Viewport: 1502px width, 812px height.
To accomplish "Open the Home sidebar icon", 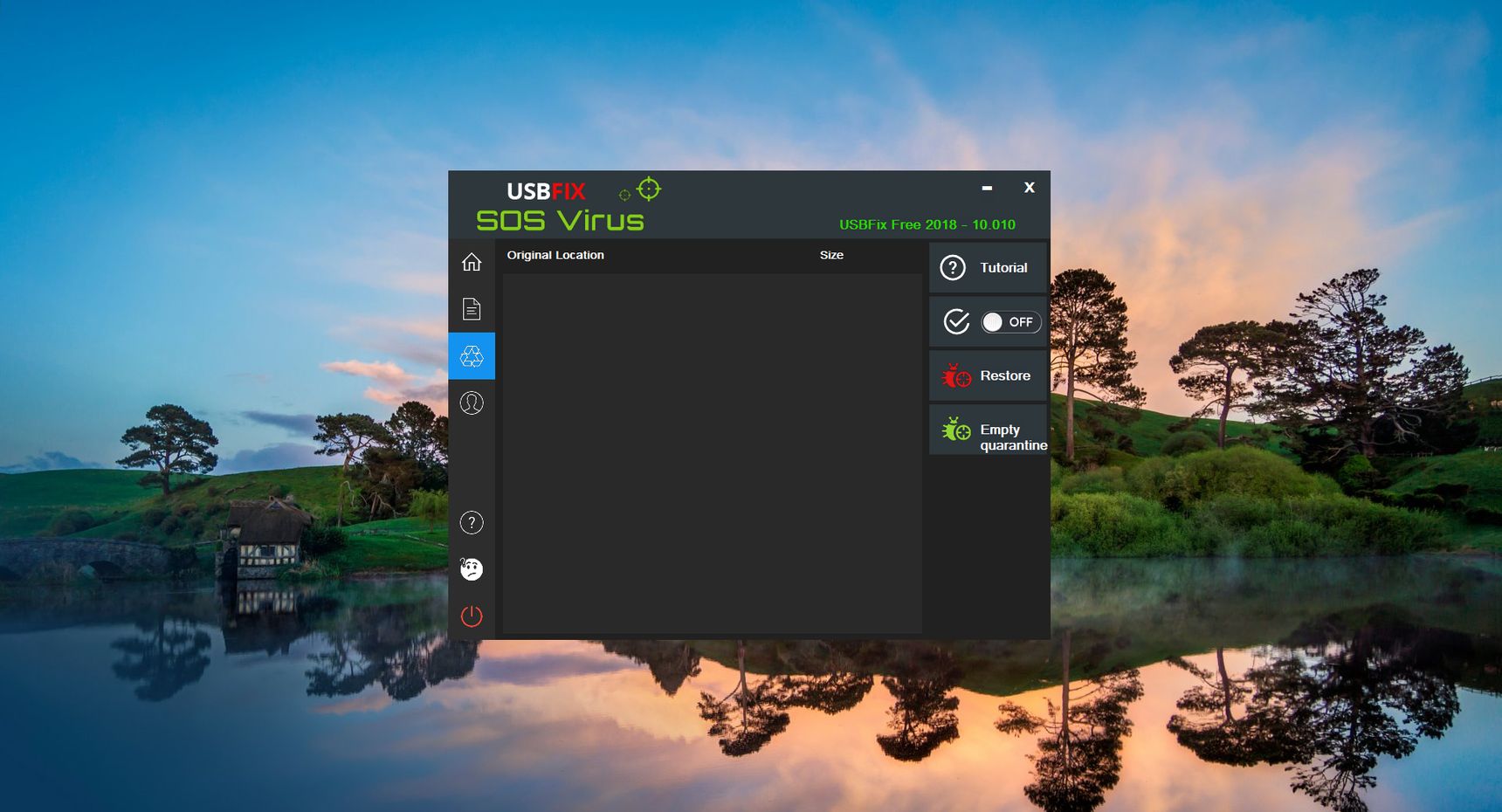I will tap(472, 262).
